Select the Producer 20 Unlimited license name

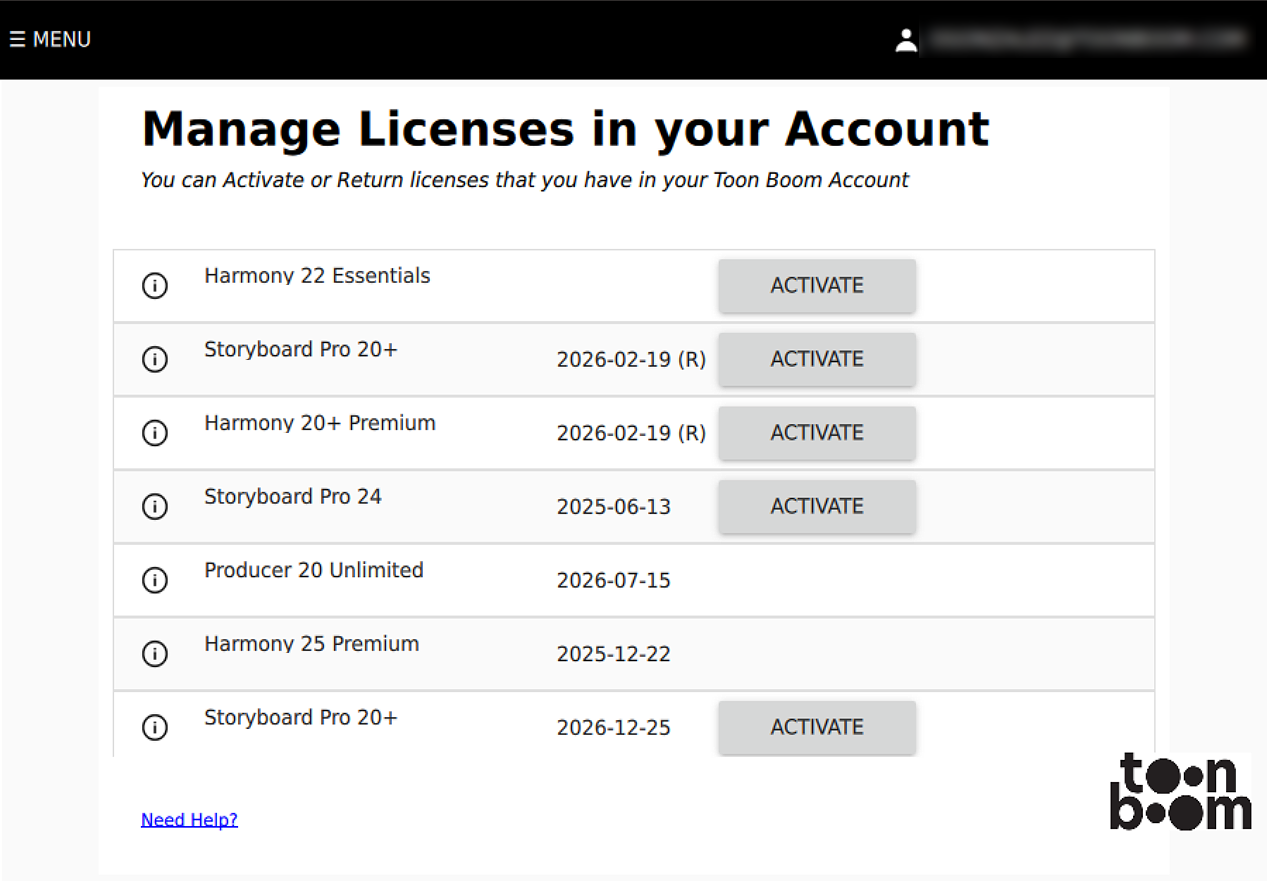click(x=314, y=570)
